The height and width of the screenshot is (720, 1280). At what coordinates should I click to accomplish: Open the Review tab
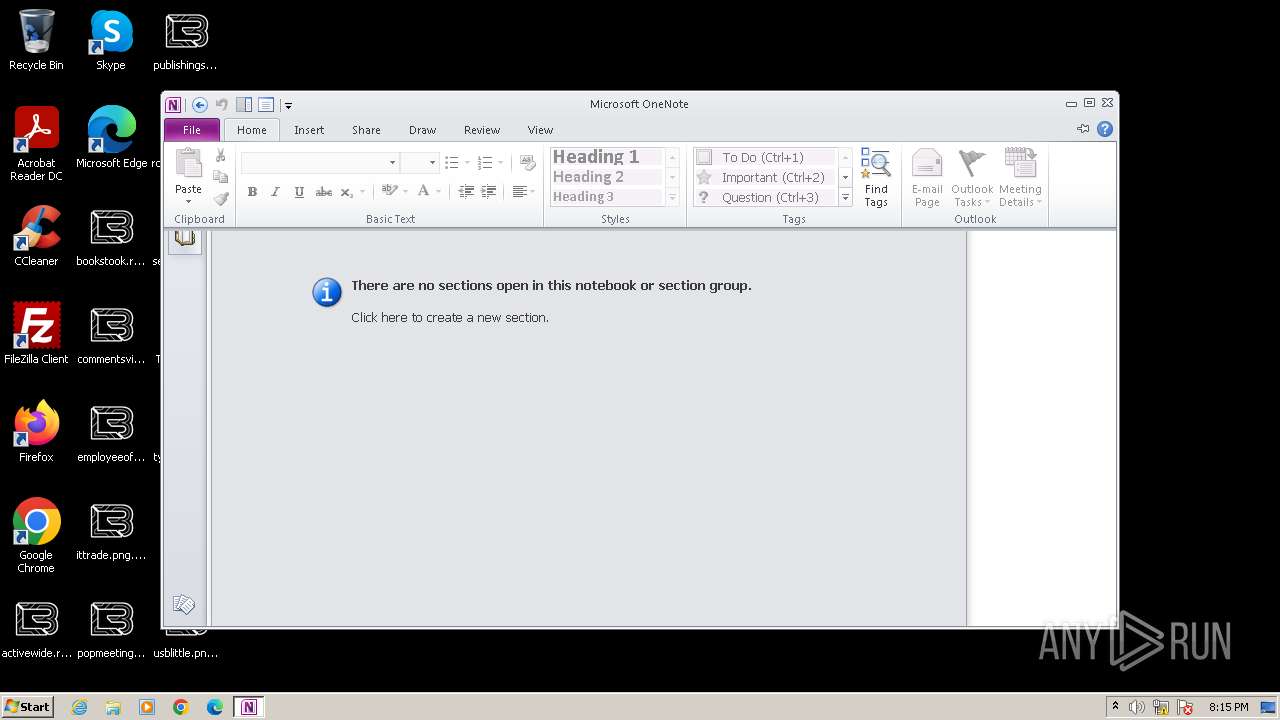click(481, 130)
